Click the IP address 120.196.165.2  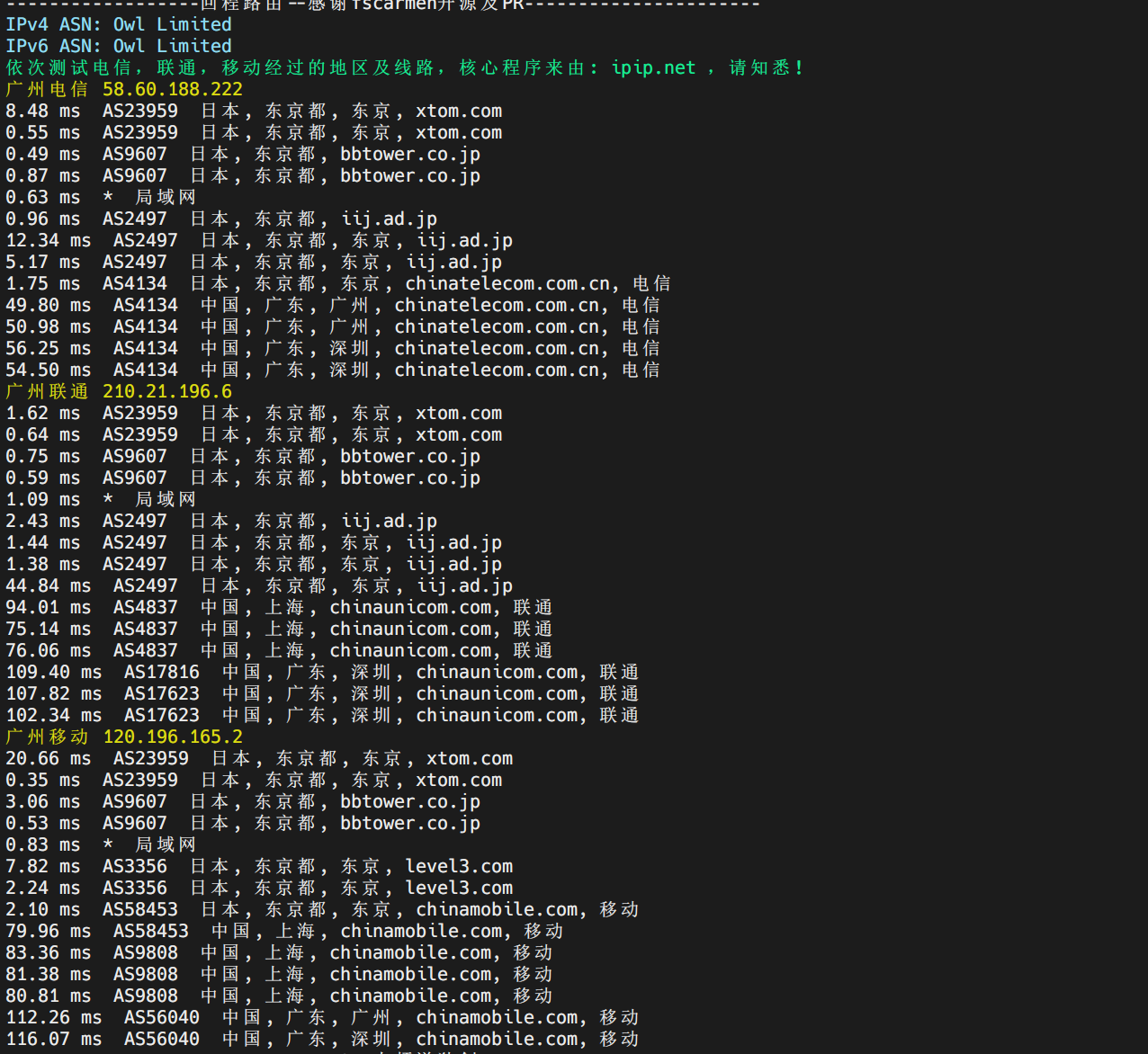click(x=173, y=737)
